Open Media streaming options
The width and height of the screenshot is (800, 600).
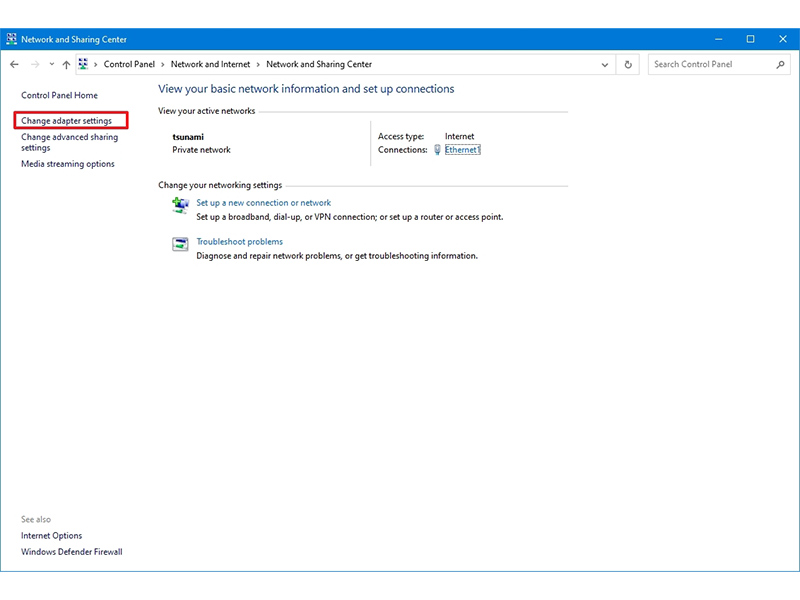[68, 164]
